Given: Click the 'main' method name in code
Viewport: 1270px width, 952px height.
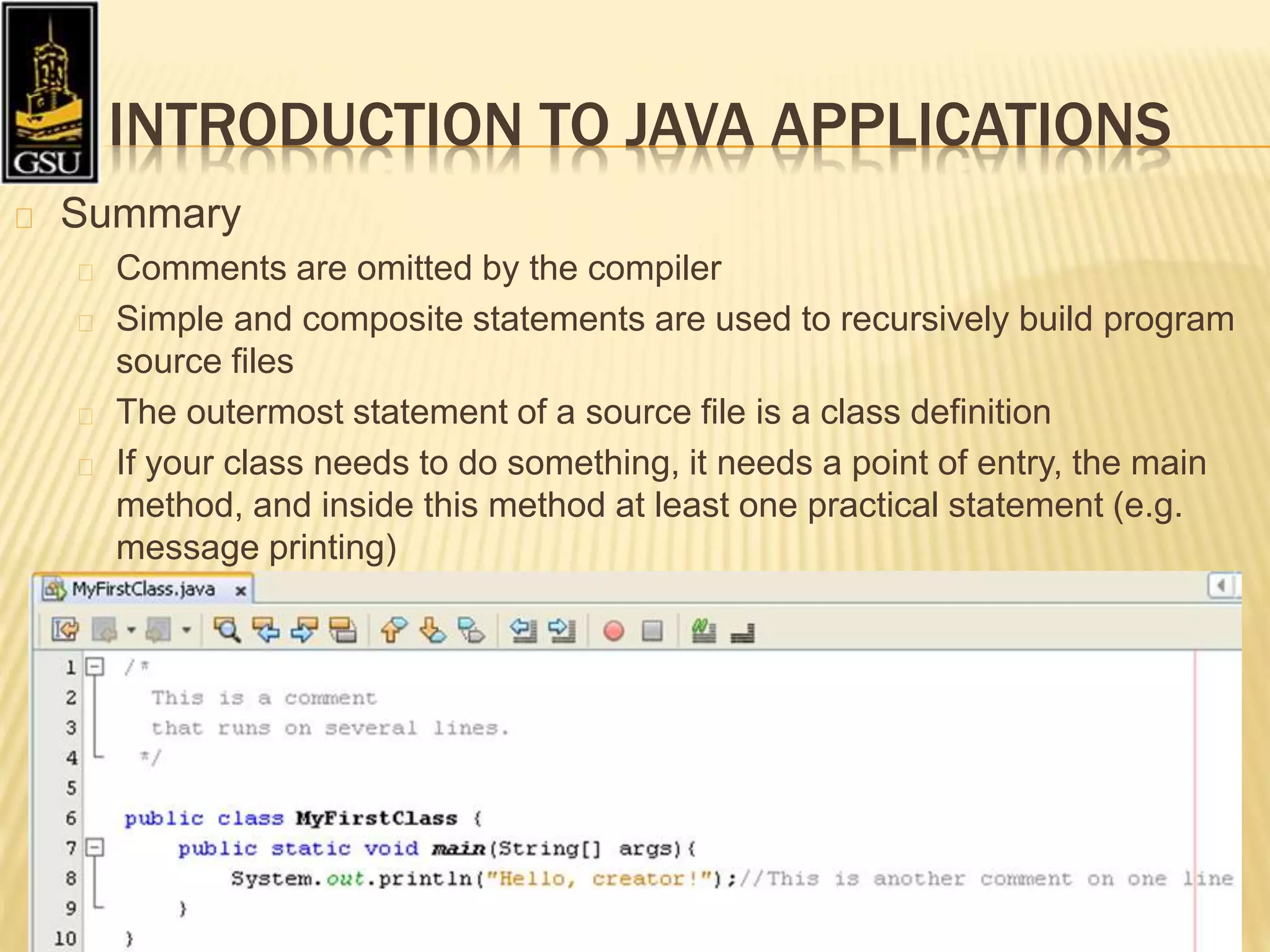Looking at the screenshot, I should click(x=458, y=848).
